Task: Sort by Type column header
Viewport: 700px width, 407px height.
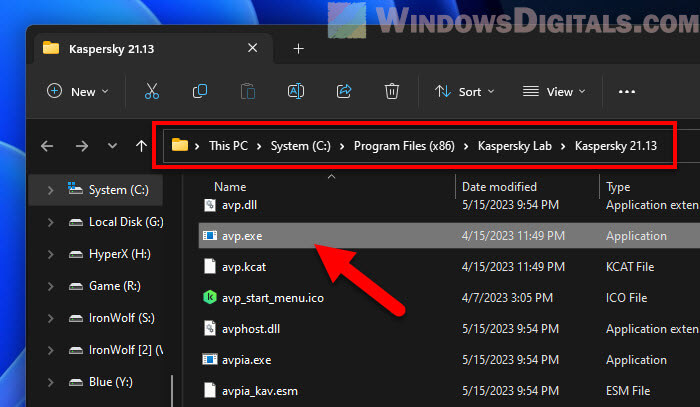Action: click(618, 187)
